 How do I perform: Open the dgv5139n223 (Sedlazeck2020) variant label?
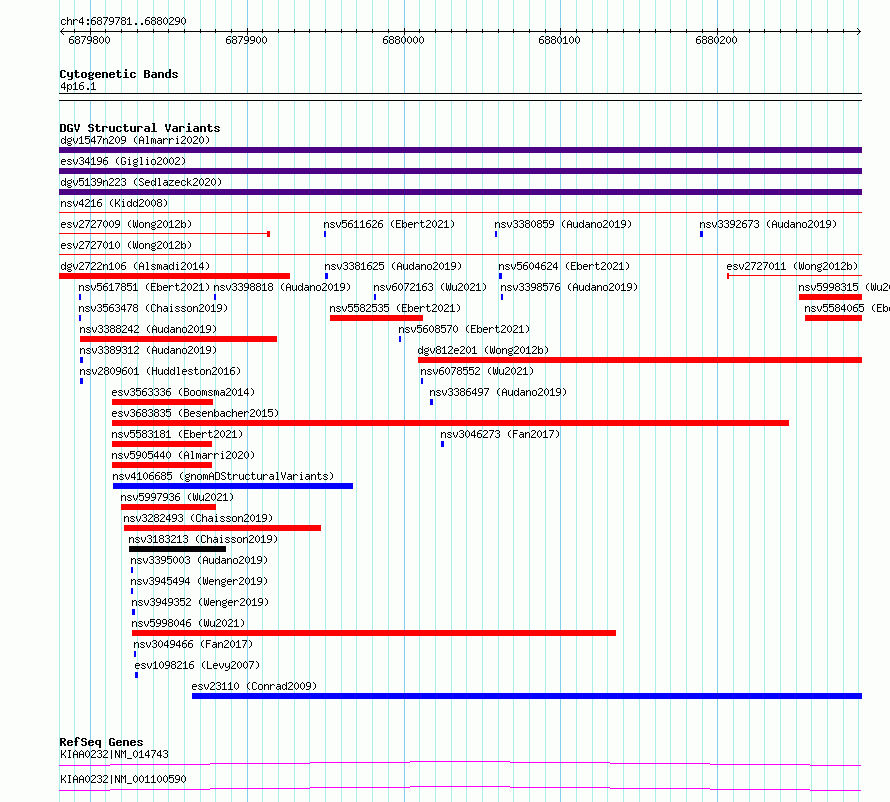[x=141, y=182]
